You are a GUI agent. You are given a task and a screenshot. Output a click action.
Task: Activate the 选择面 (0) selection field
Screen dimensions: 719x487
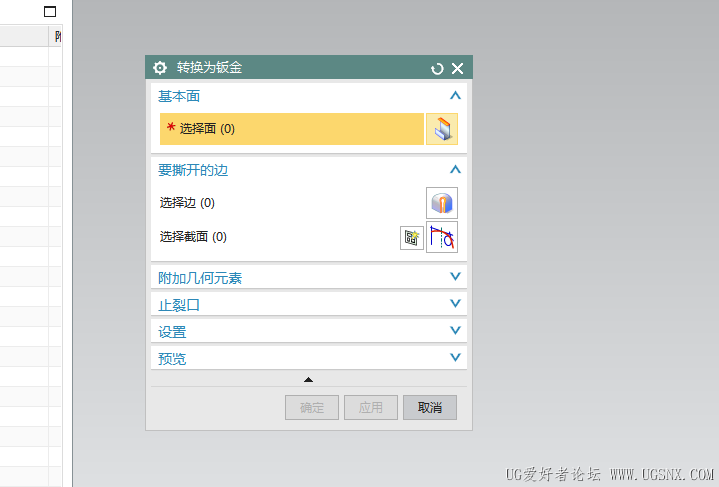click(292, 129)
